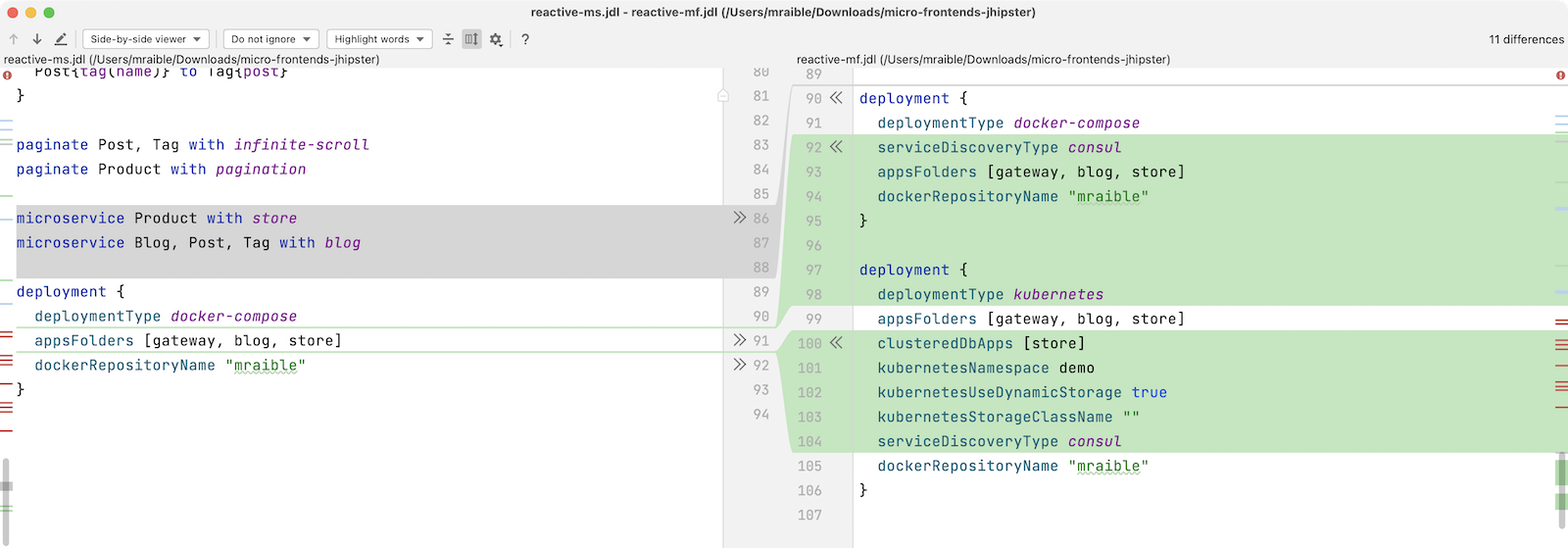1568x548 pixels.
Task: Click the reactive-ms.jdl left file path
Action: [191, 60]
